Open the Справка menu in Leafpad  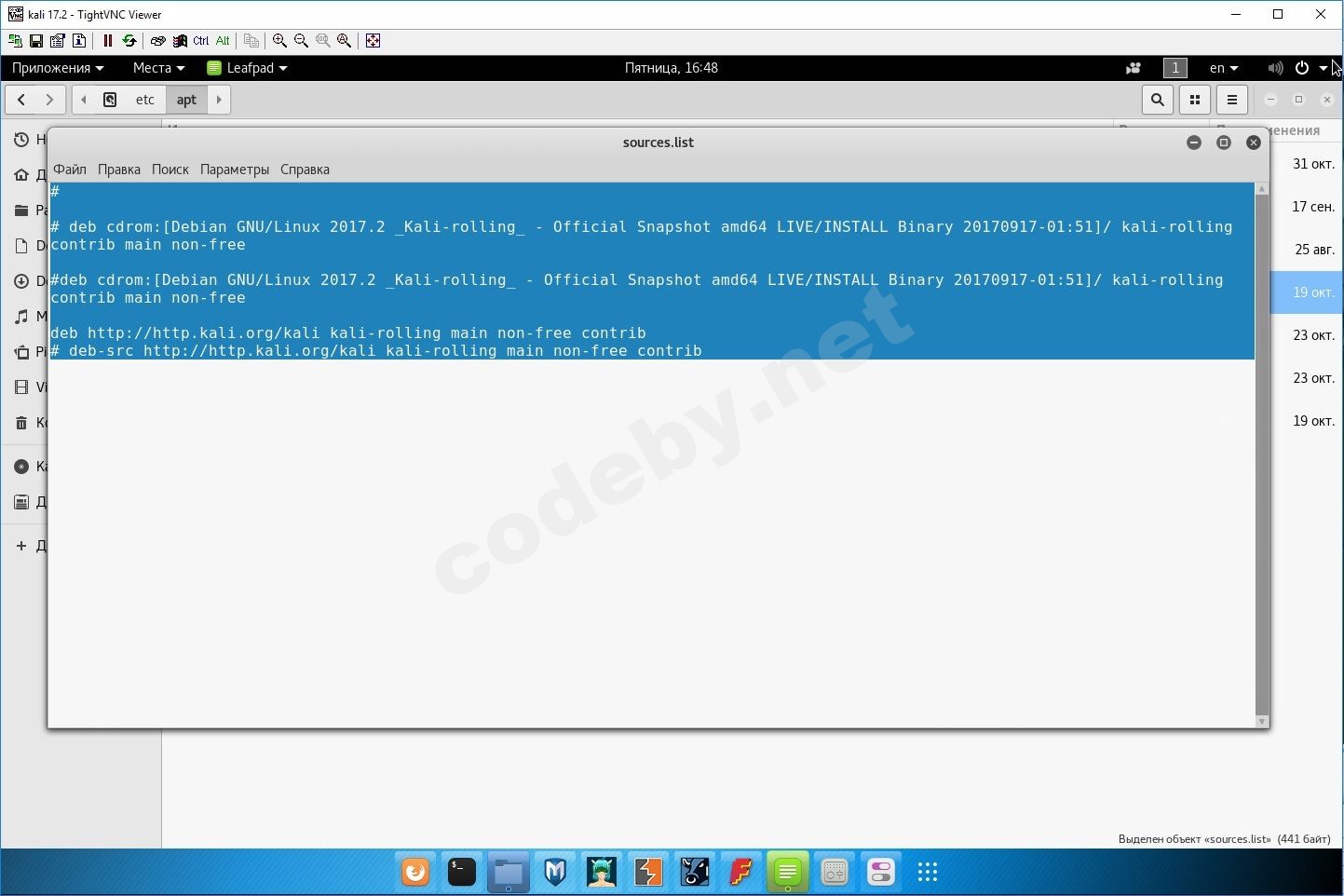point(305,170)
